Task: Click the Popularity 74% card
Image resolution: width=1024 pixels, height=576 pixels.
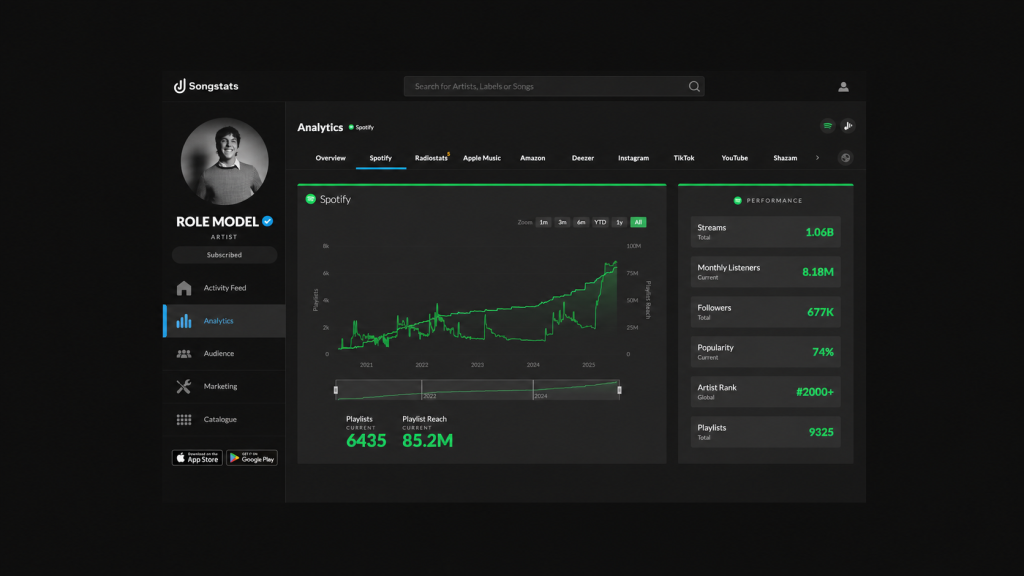Action: pos(765,352)
